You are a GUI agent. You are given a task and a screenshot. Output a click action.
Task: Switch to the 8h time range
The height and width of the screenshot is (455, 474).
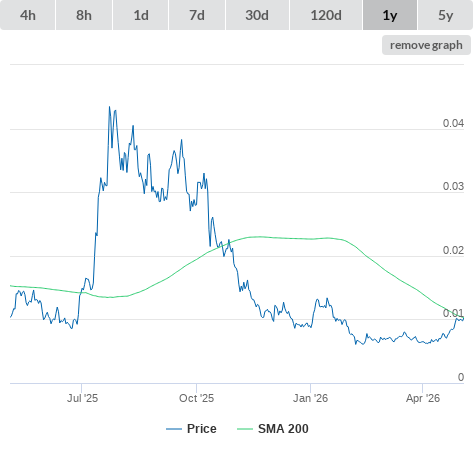coord(84,15)
